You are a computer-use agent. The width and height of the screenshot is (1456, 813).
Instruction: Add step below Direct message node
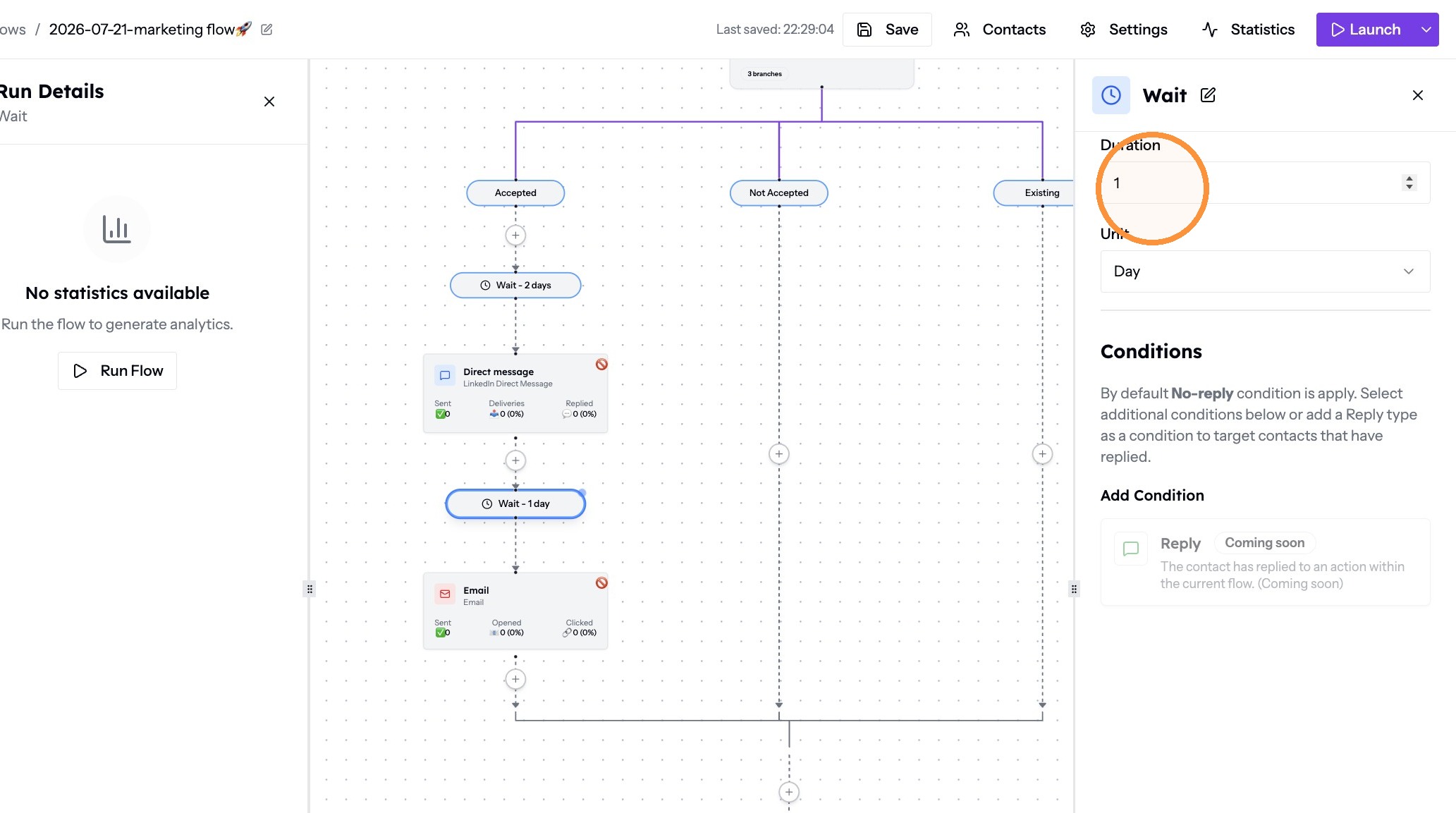[515, 461]
